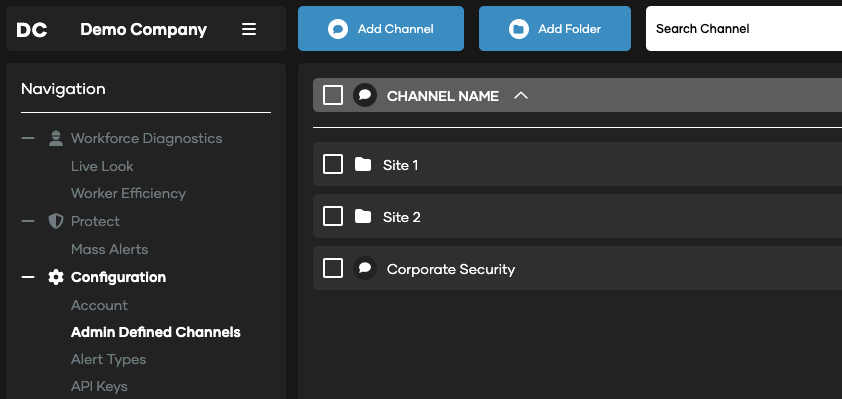Open the Mass Alerts page
This screenshot has height=399, width=842.
[110, 249]
